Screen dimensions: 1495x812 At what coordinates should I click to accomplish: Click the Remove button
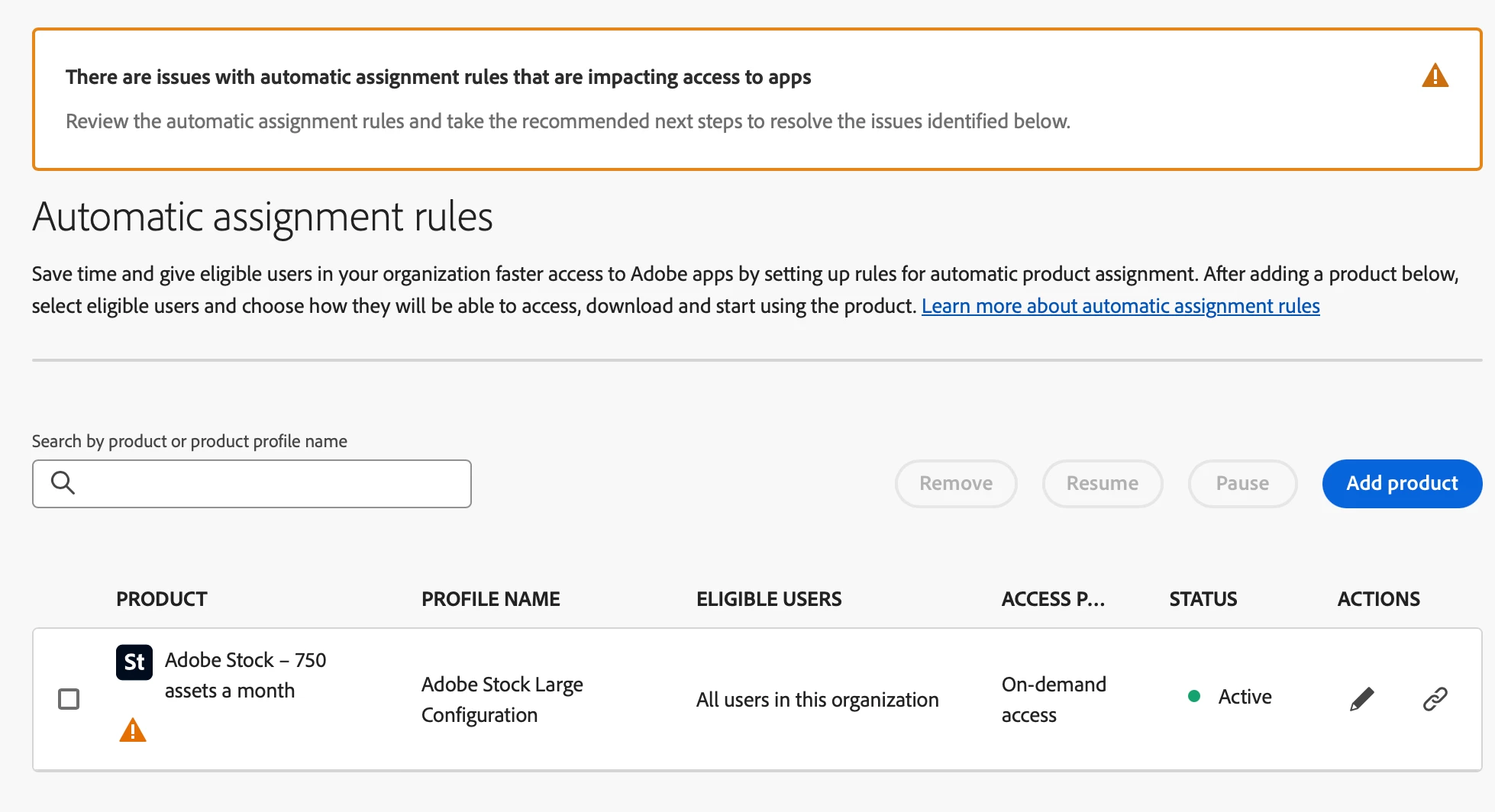955,483
